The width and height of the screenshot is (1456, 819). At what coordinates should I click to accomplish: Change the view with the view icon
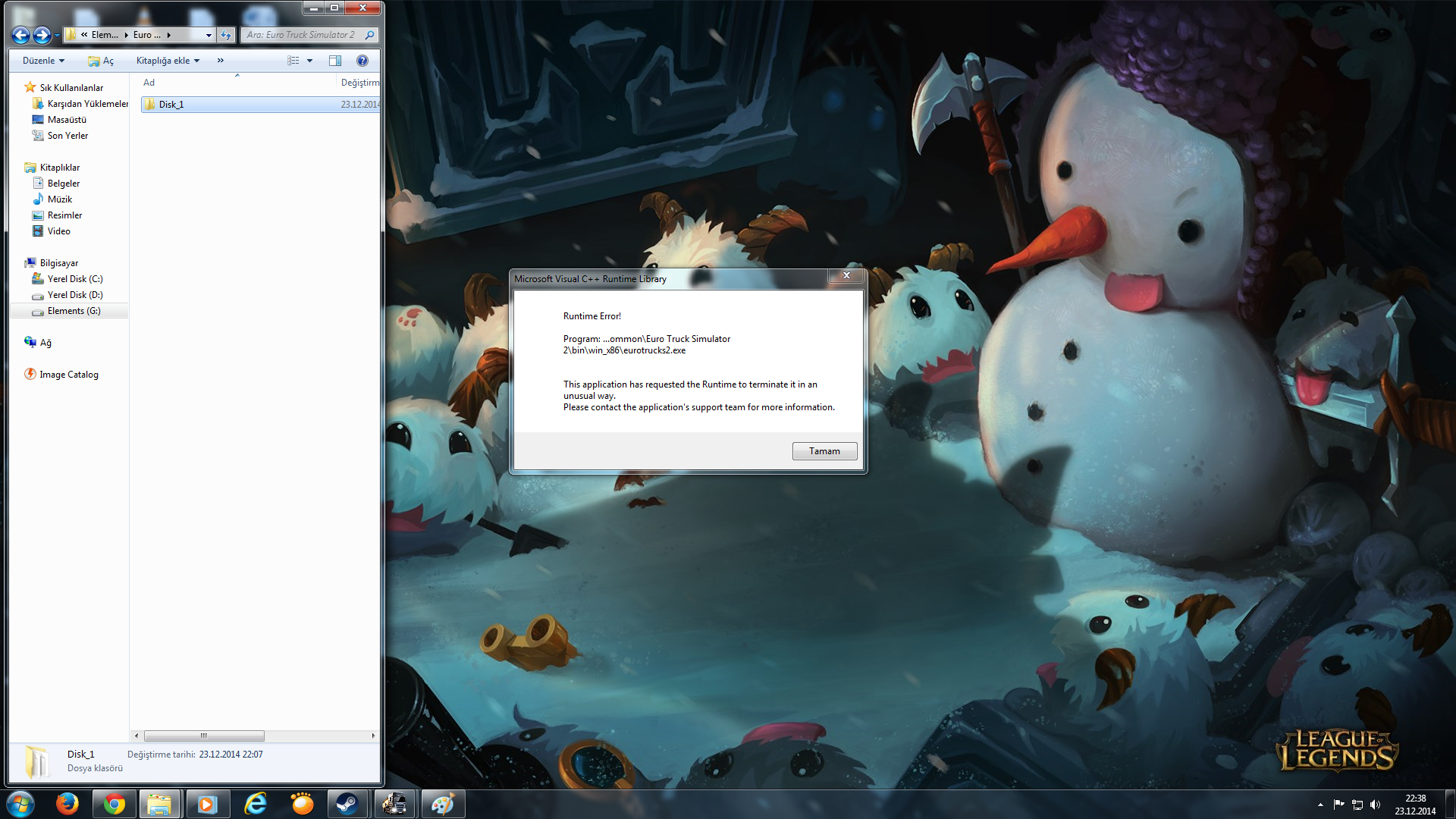293,61
